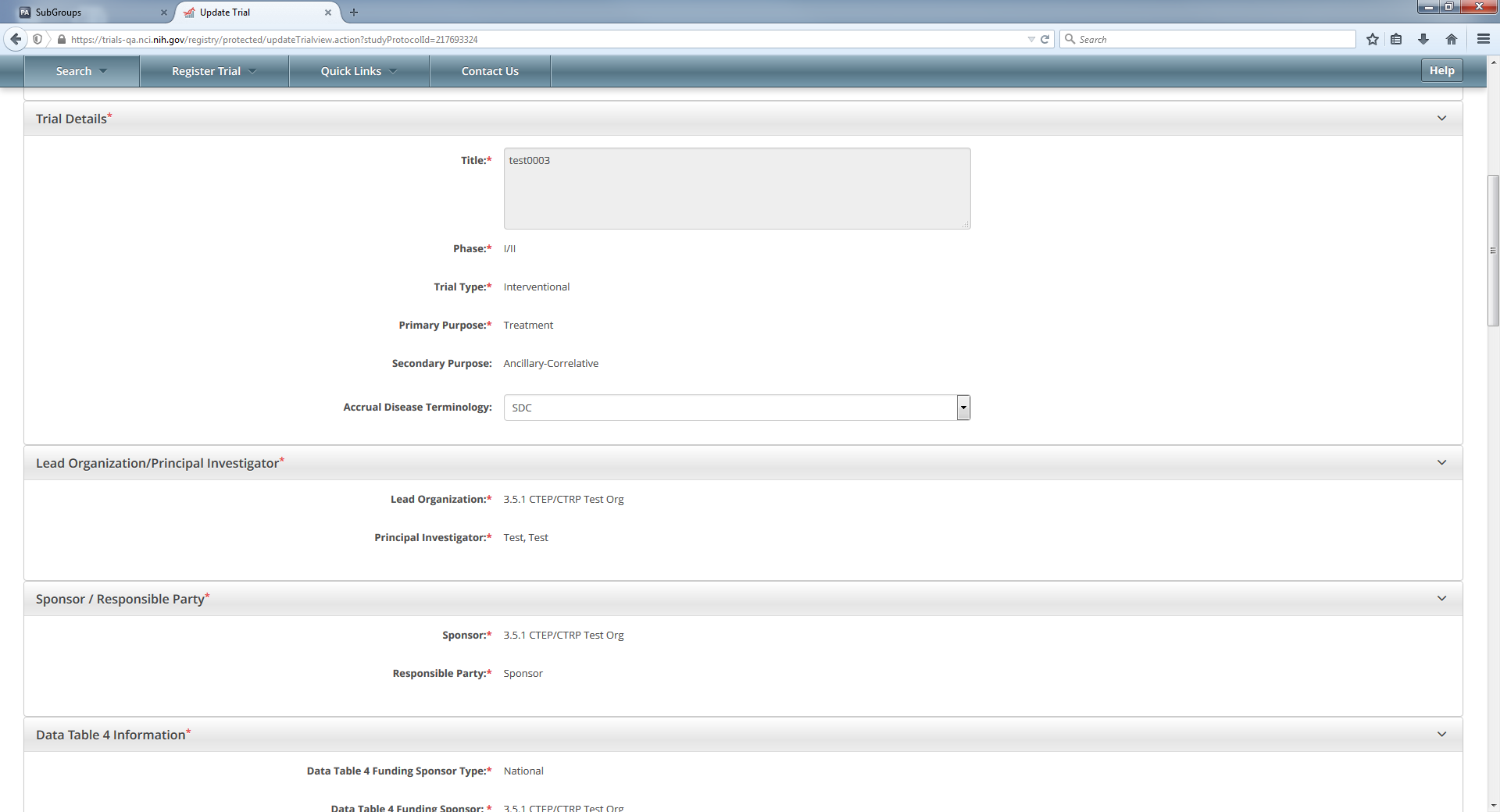The height and width of the screenshot is (812, 1500).
Task: Switch to the SubGroups tab
Action: [86, 12]
